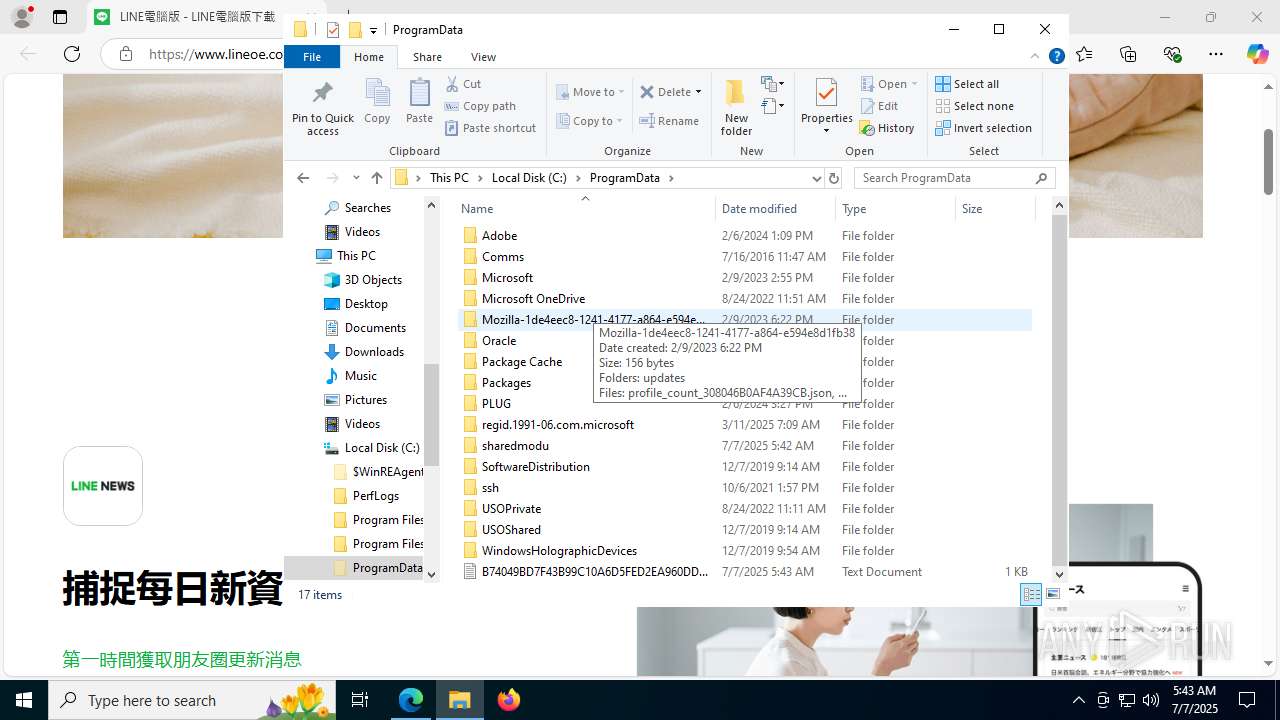The image size is (1280, 720).
Task: Click This PC in the address bar
Action: [x=449, y=178]
